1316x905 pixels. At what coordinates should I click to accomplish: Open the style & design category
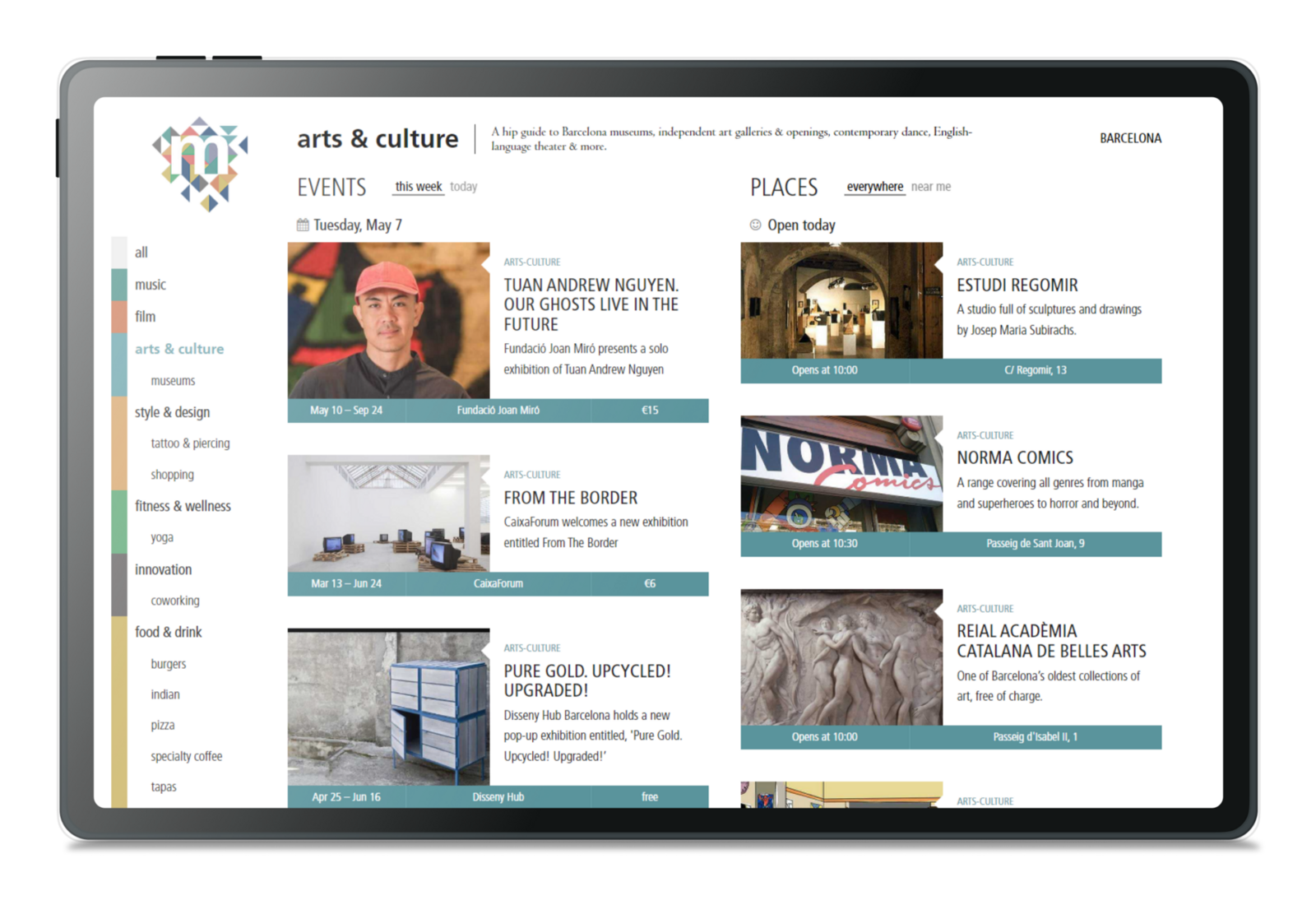click(x=173, y=412)
